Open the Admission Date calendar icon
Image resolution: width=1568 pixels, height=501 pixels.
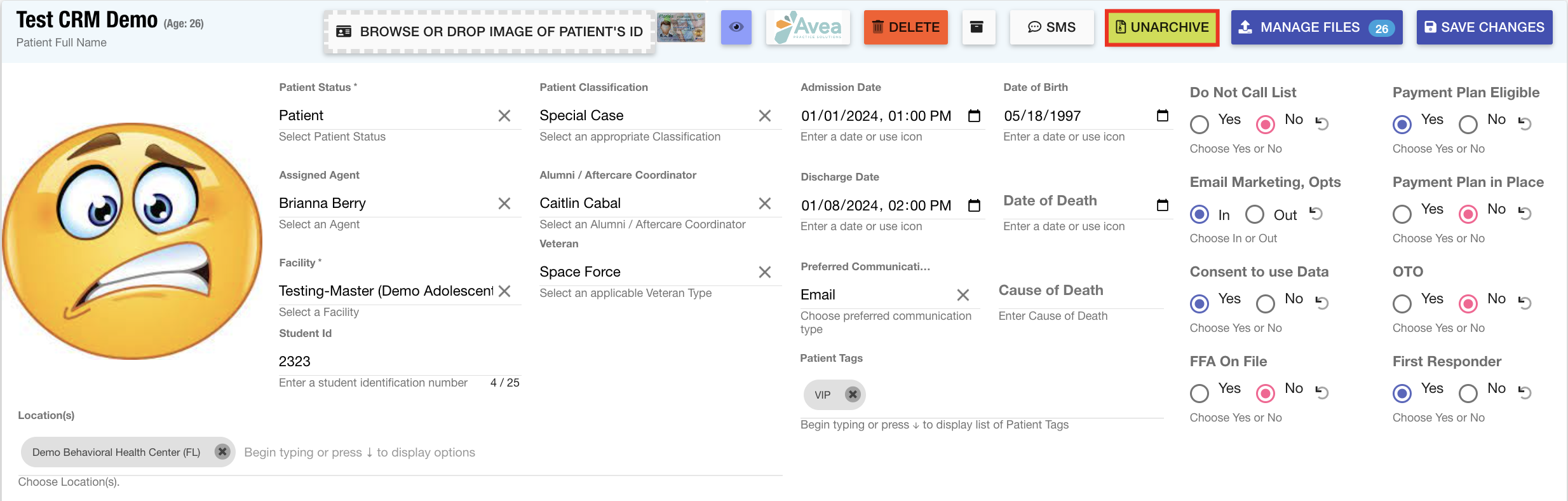(974, 116)
